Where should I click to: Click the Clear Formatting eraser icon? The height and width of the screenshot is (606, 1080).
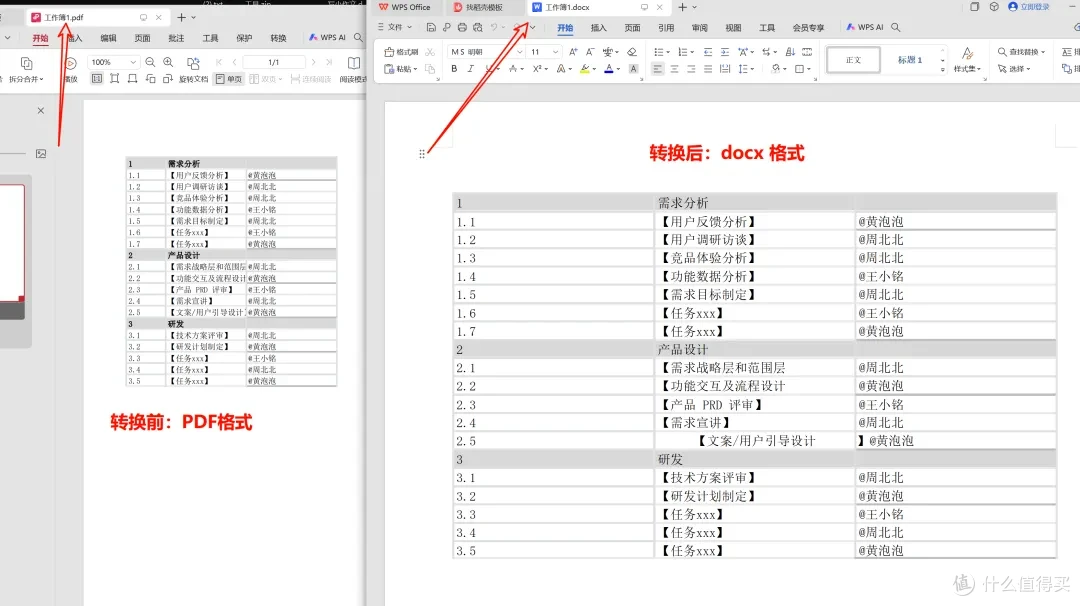click(x=632, y=52)
